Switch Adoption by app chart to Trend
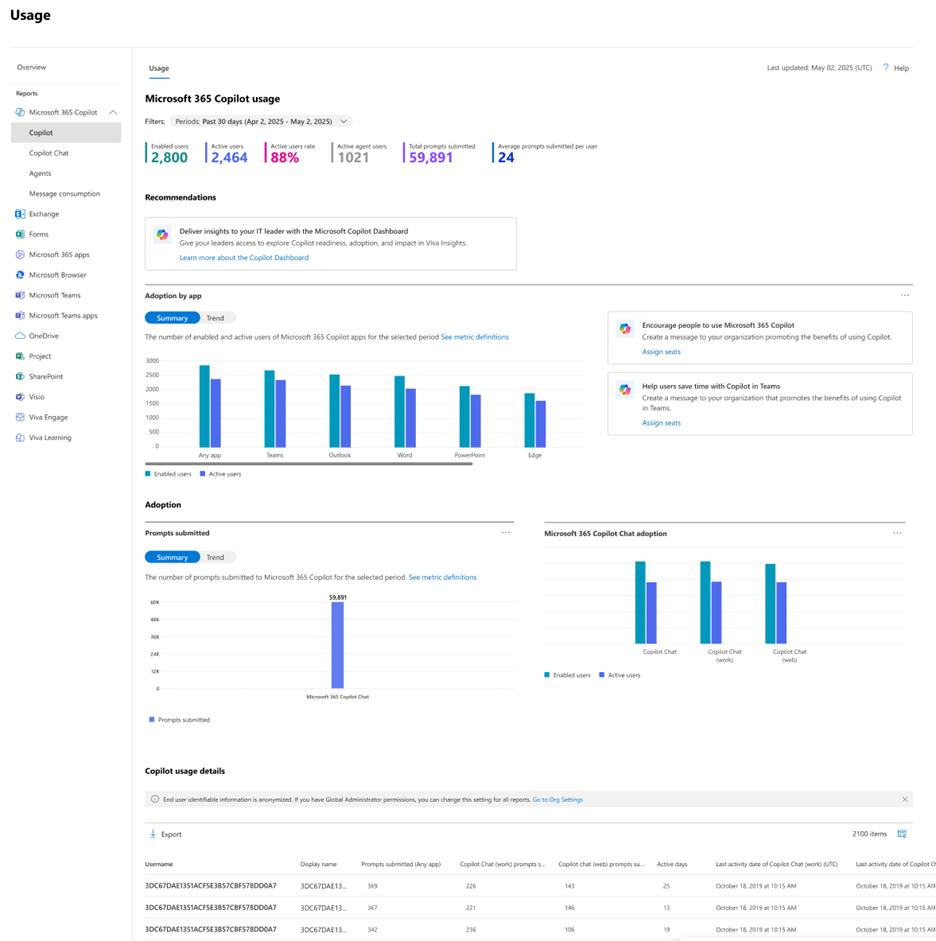Image resolution: width=936 pixels, height=941 pixels. tap(215, 318)
